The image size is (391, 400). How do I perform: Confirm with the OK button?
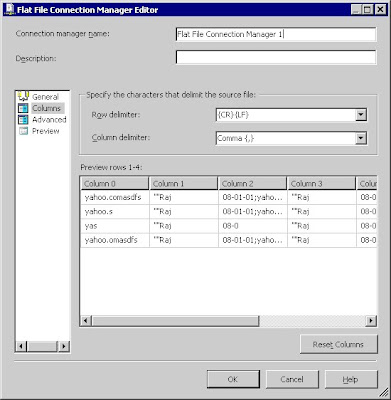233,379
